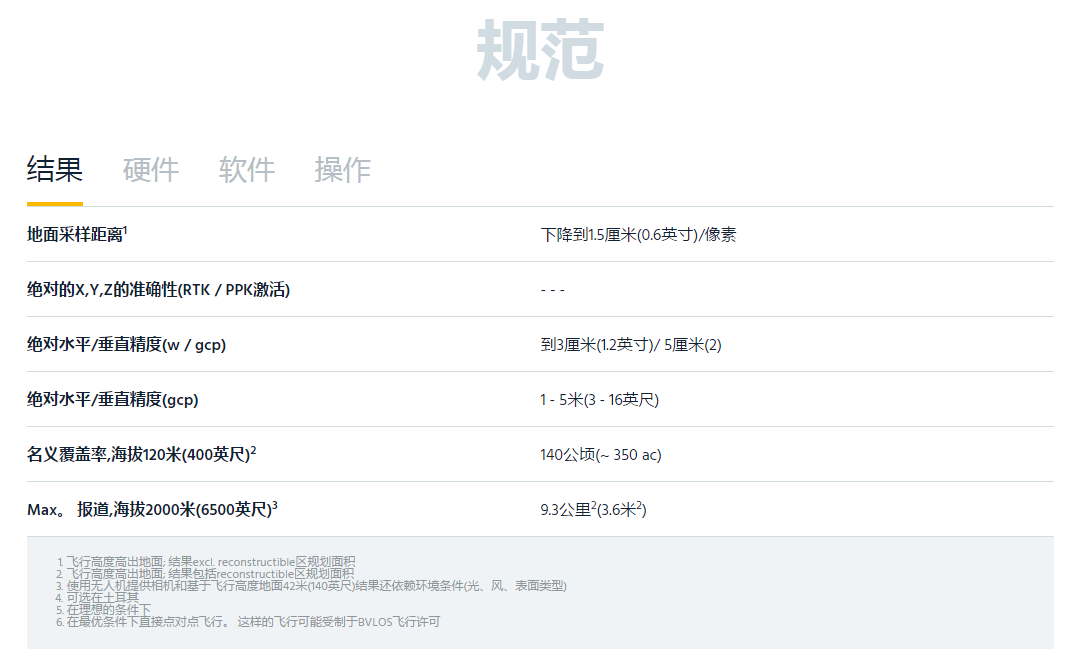Screen dimensions: 1070x664
Task: Select the 下降到1.5厘米(0.6英寸)/像素 value
Action: coord(638,235)
